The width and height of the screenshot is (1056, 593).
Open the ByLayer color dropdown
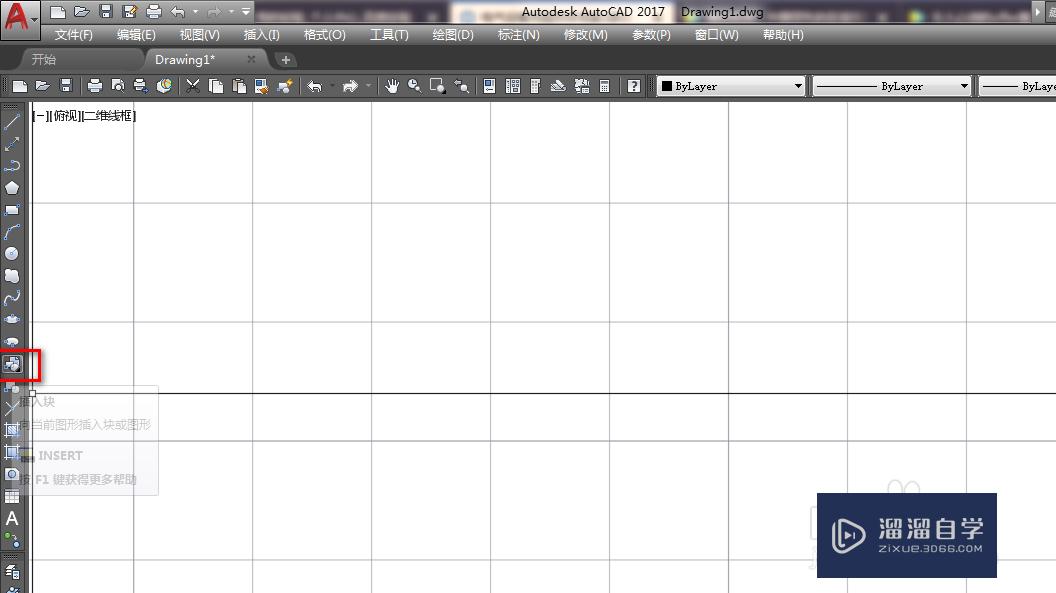(x=800, y=85)
